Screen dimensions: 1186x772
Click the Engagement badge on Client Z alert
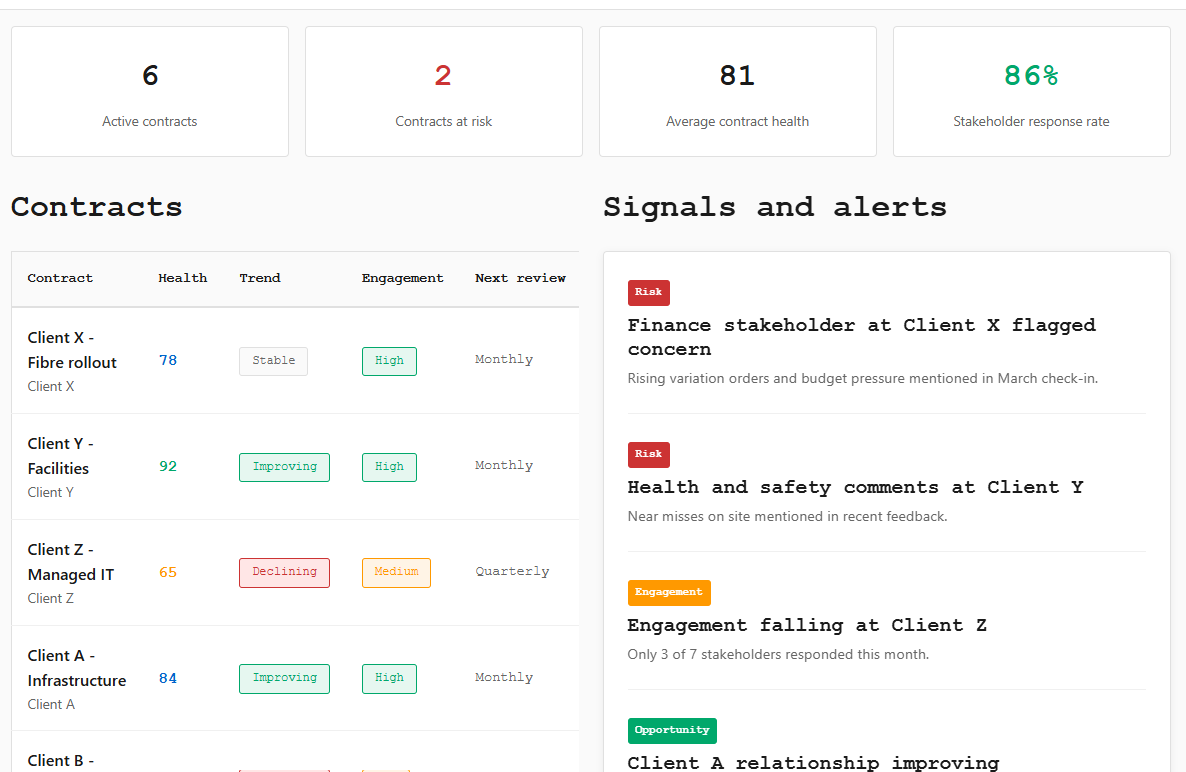pyautogui.click(x=669, y=592)
